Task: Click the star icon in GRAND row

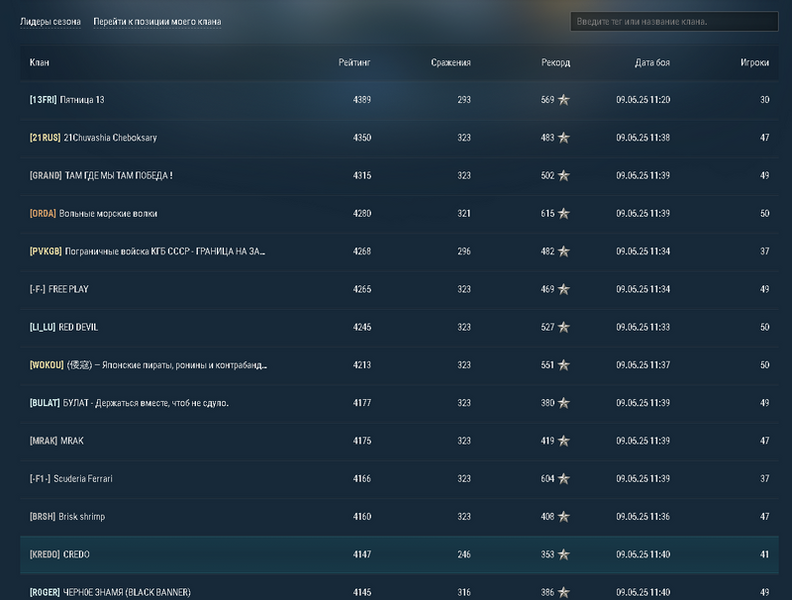Action: pos(564,176)
